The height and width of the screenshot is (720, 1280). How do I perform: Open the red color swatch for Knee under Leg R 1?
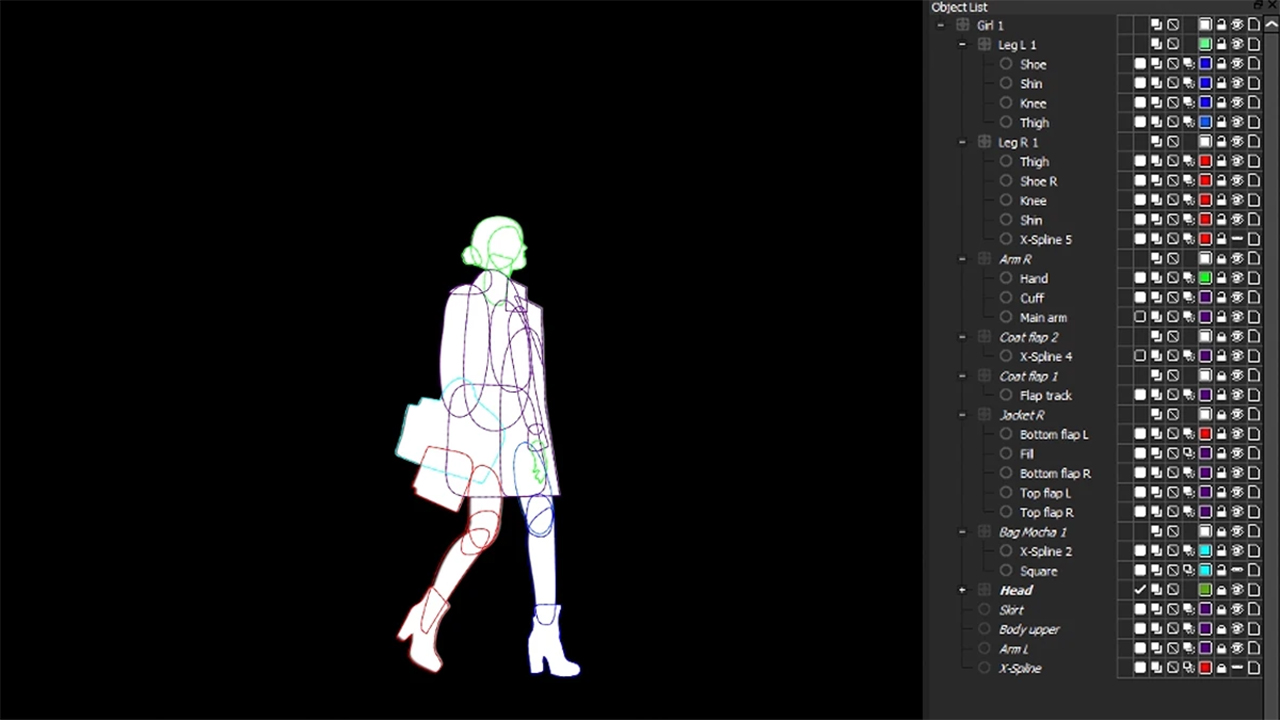[1205, 200]
